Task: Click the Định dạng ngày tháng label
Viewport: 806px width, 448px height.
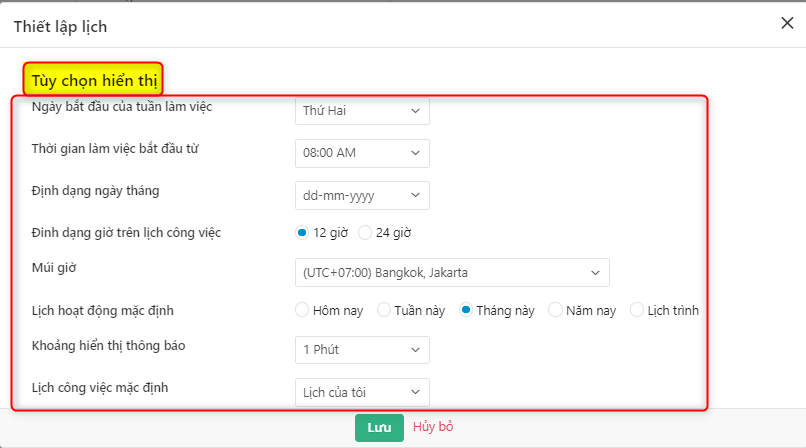Action: [96, 190]
